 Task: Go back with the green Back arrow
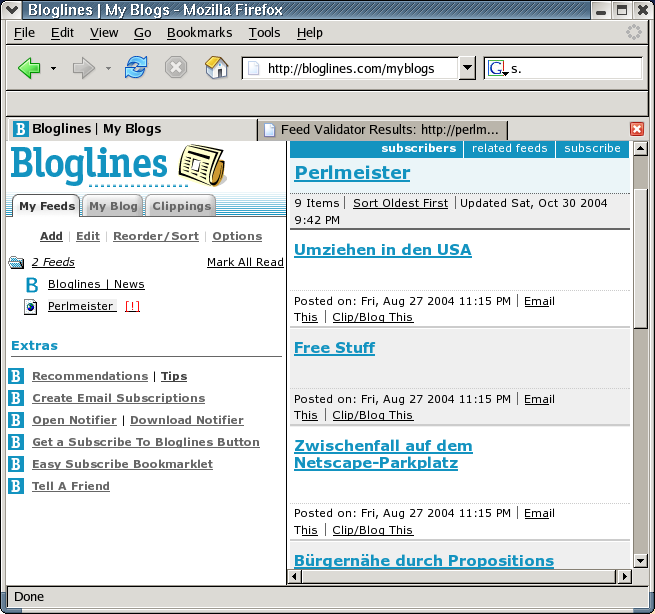click(x=29, y=68)
